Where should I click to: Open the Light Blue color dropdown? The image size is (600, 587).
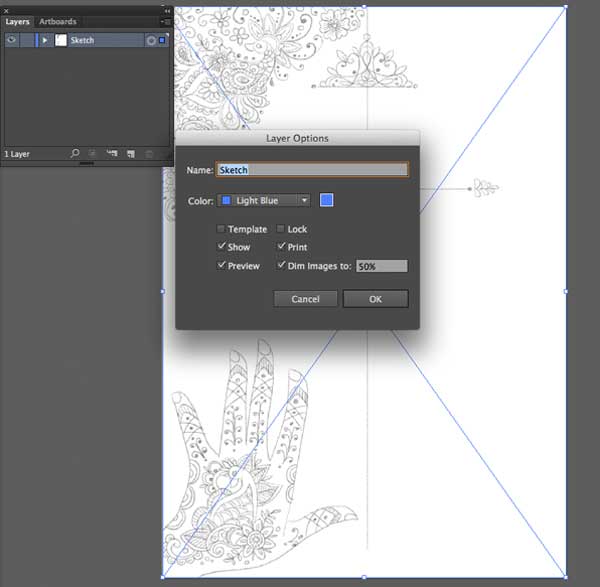pos(263,201)
